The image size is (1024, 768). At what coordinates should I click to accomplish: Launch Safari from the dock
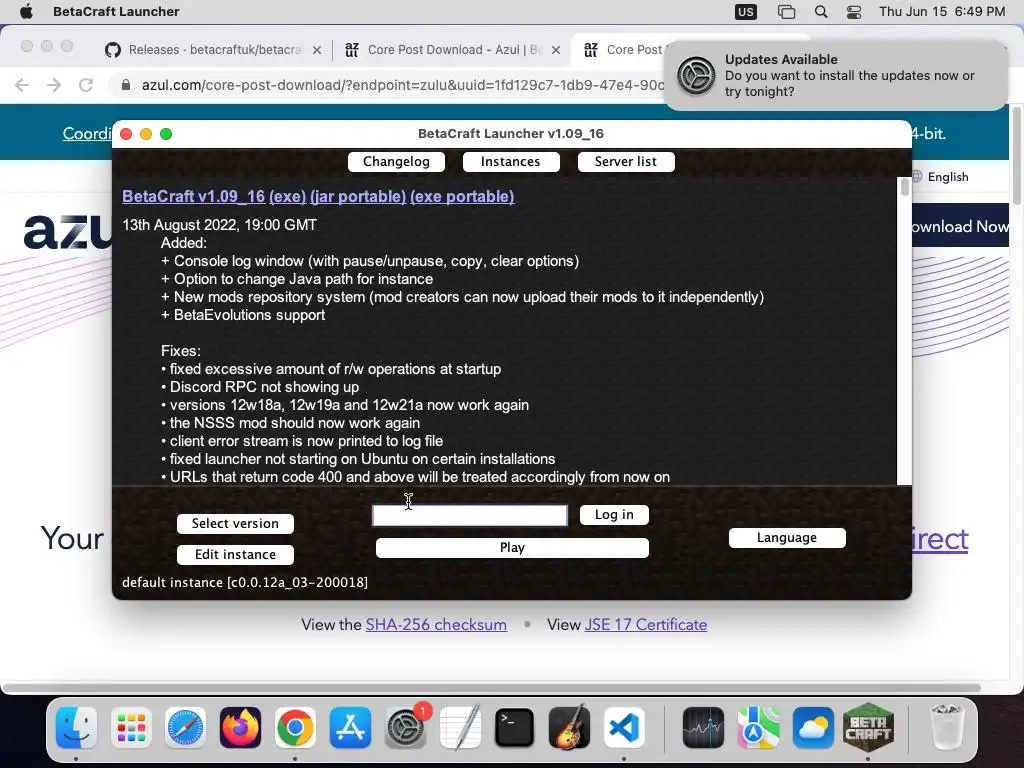point(185,728)
